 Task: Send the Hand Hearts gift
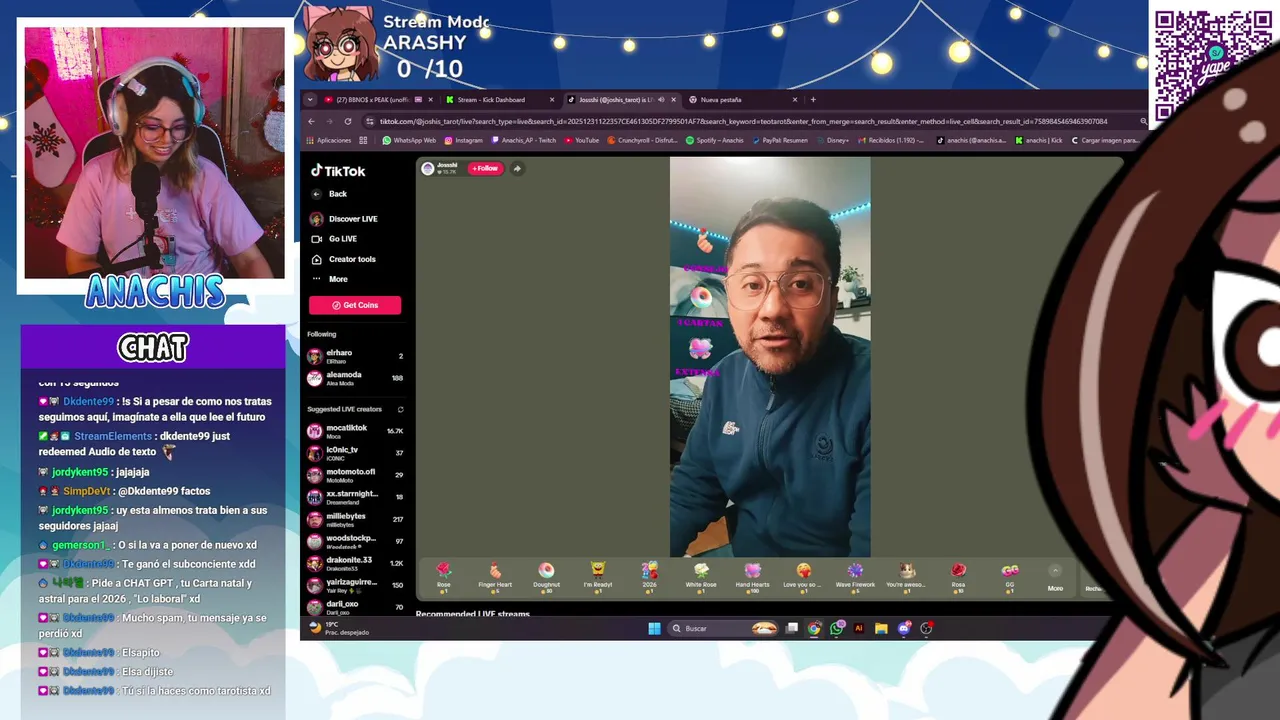tap(752, 577)
